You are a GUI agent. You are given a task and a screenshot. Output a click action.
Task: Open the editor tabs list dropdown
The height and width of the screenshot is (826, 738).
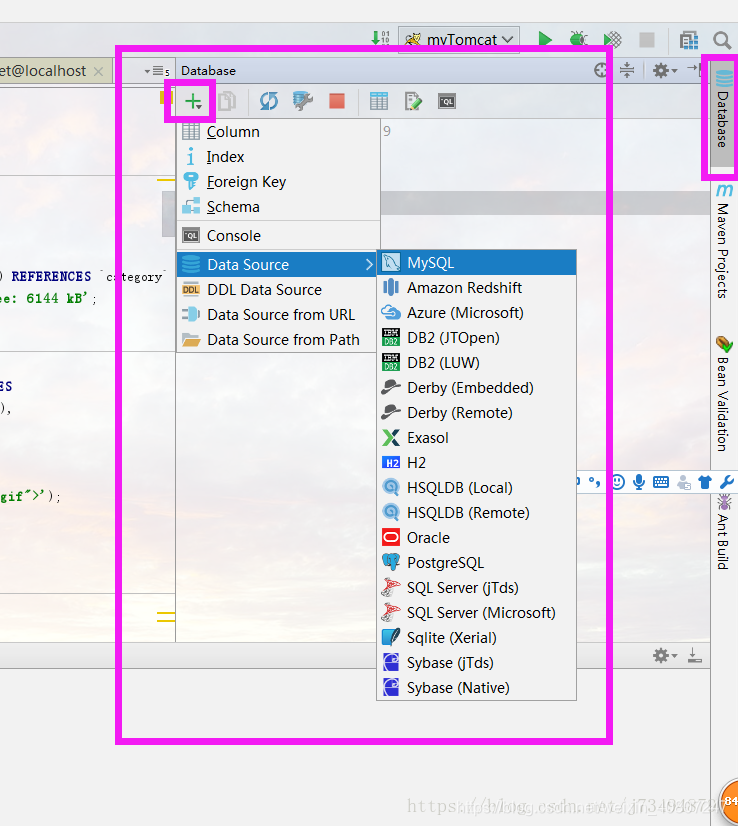(156, 71)
